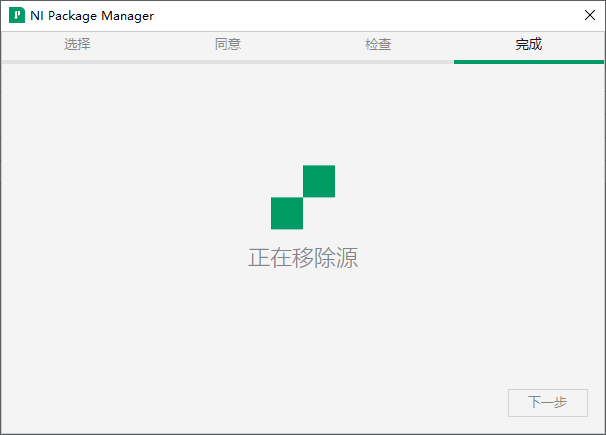Switch to the 选择 tab
This screenshot has height=435, width=606.
pyautogui.click(x=77, y=45)
